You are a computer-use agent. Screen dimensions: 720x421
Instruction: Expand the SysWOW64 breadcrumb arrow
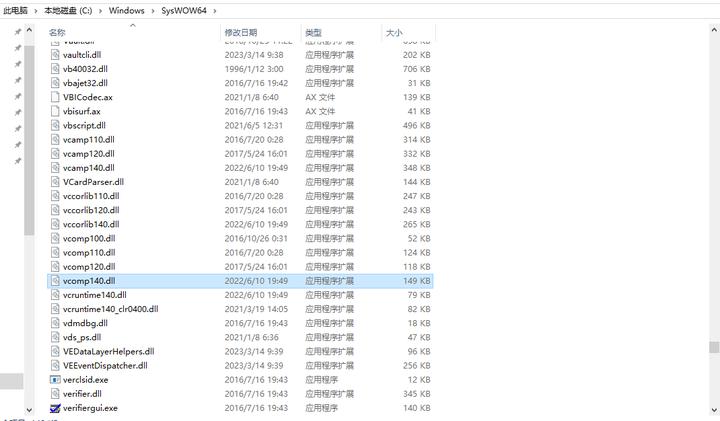pos(214,11)
